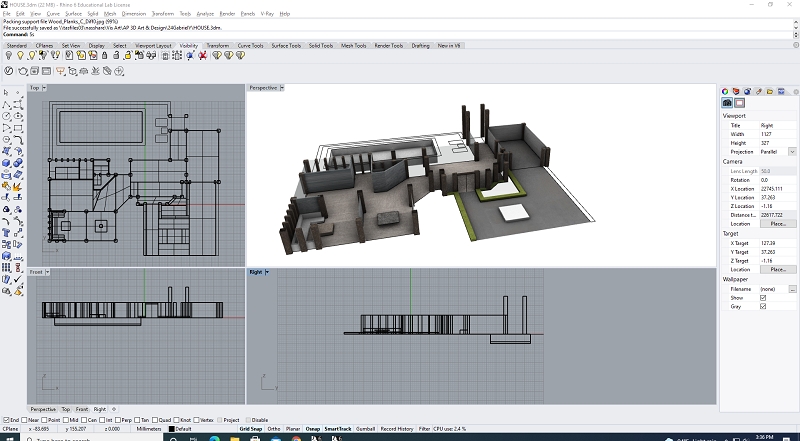Click the Default layer color swatch
This screenshot has height=441, width=800.
171,429
